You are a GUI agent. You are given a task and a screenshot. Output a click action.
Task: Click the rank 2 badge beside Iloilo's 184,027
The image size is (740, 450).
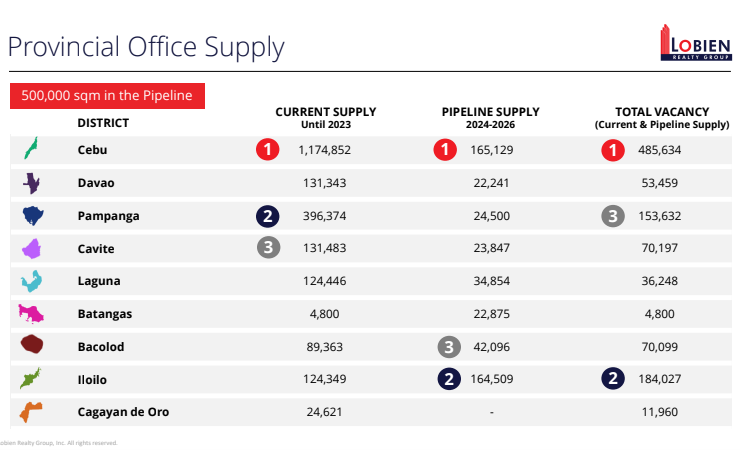tap(613, 379)
